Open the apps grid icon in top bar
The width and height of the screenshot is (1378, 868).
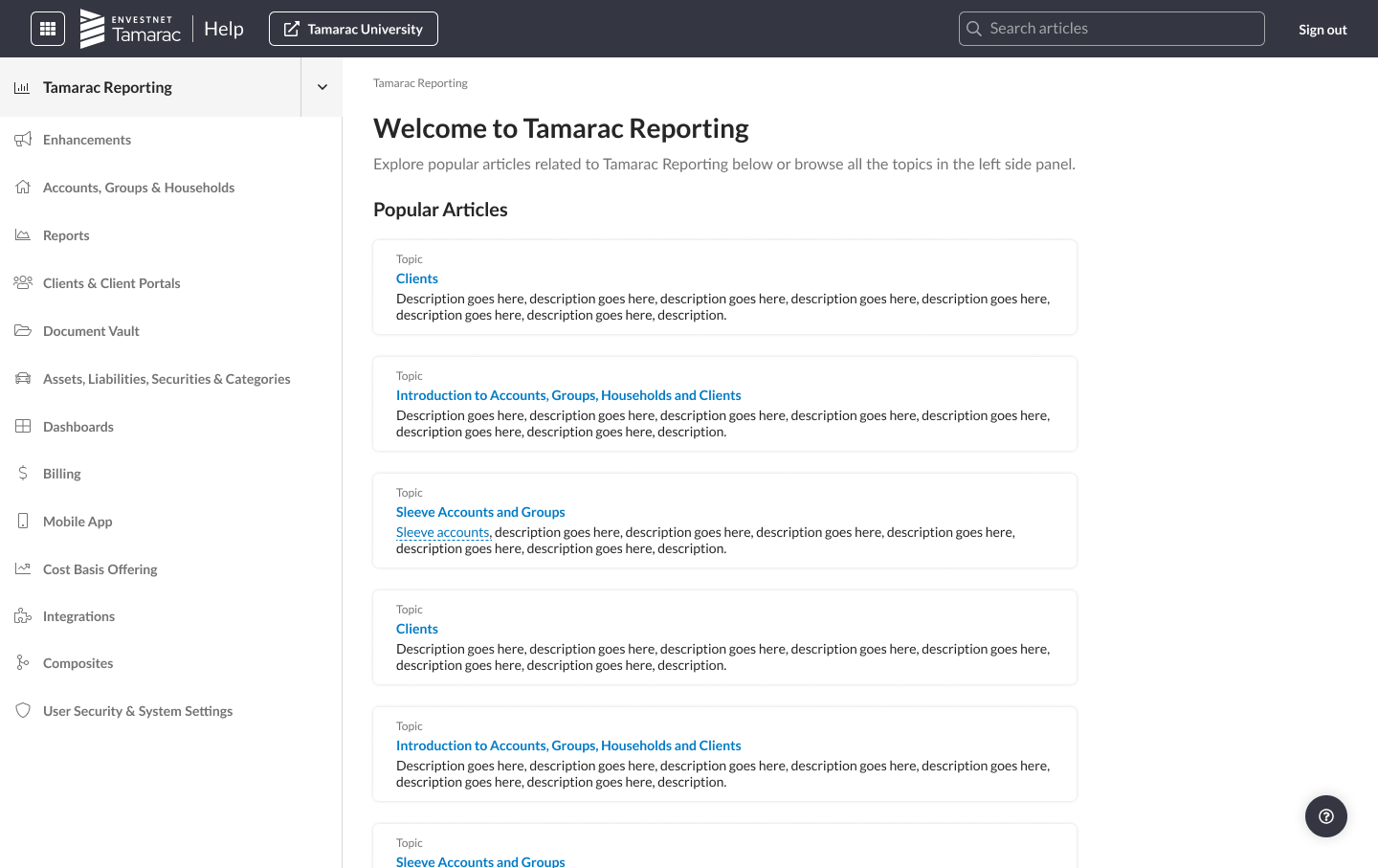[x=47, y=28]
